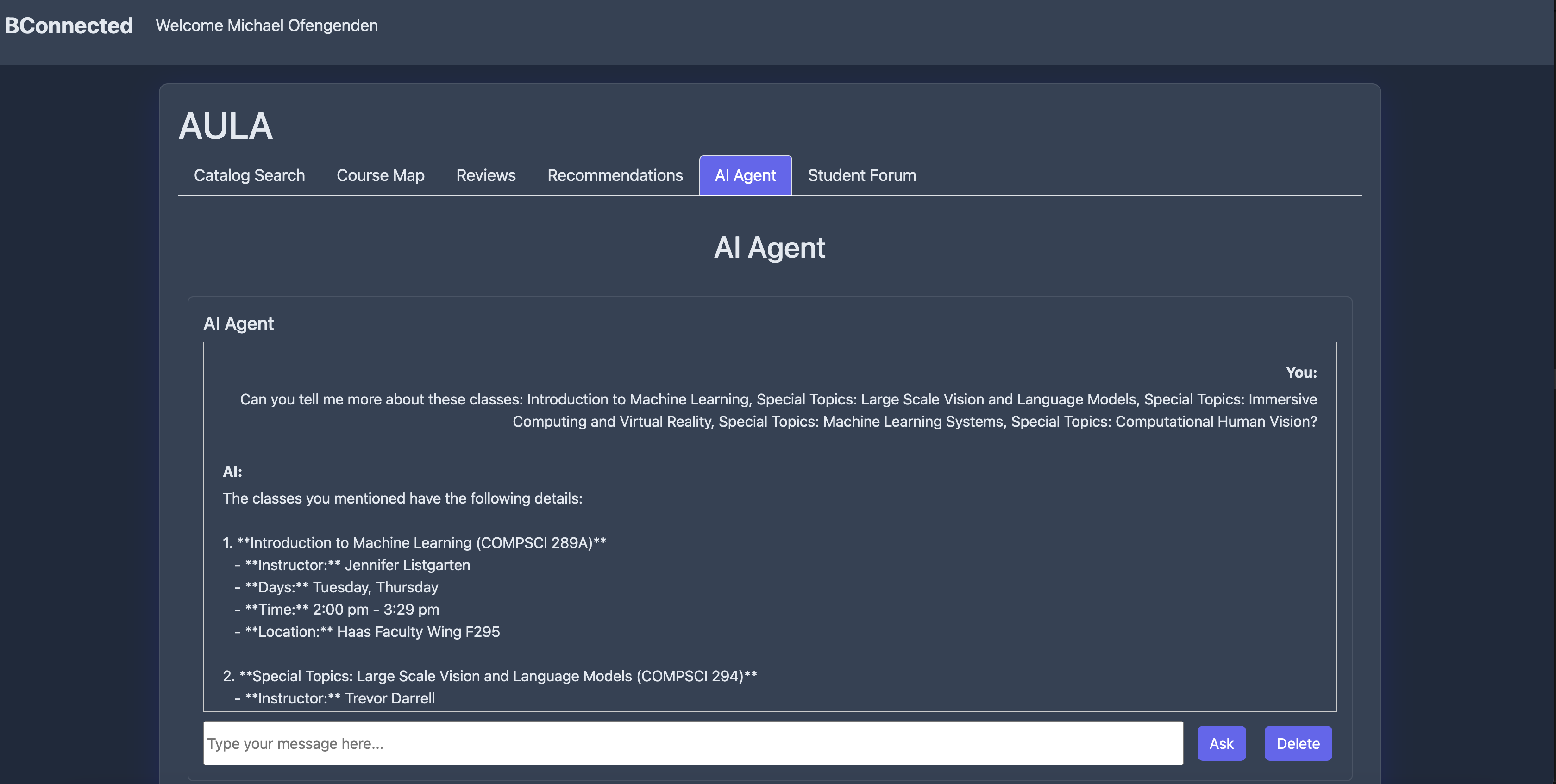Click the BConnected logo
1556x784 pixels.
point(69,25)
